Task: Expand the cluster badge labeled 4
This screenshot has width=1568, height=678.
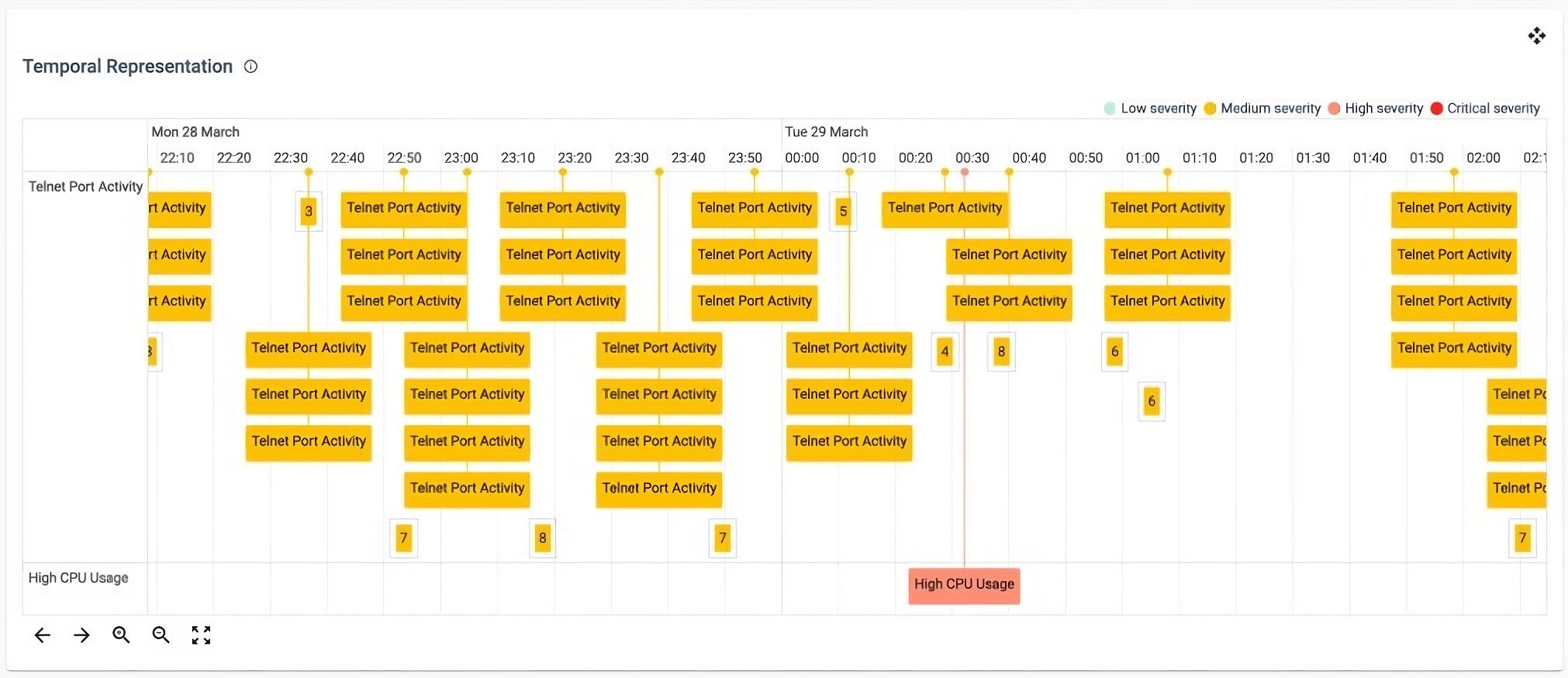Action: [945, 351]
